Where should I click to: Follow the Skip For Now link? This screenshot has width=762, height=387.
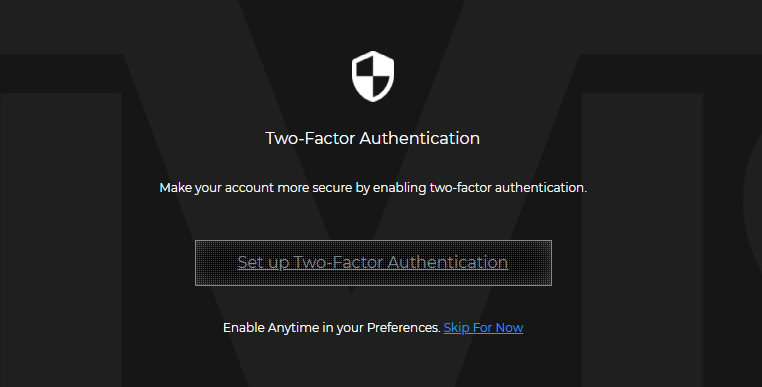coord(483,328)
